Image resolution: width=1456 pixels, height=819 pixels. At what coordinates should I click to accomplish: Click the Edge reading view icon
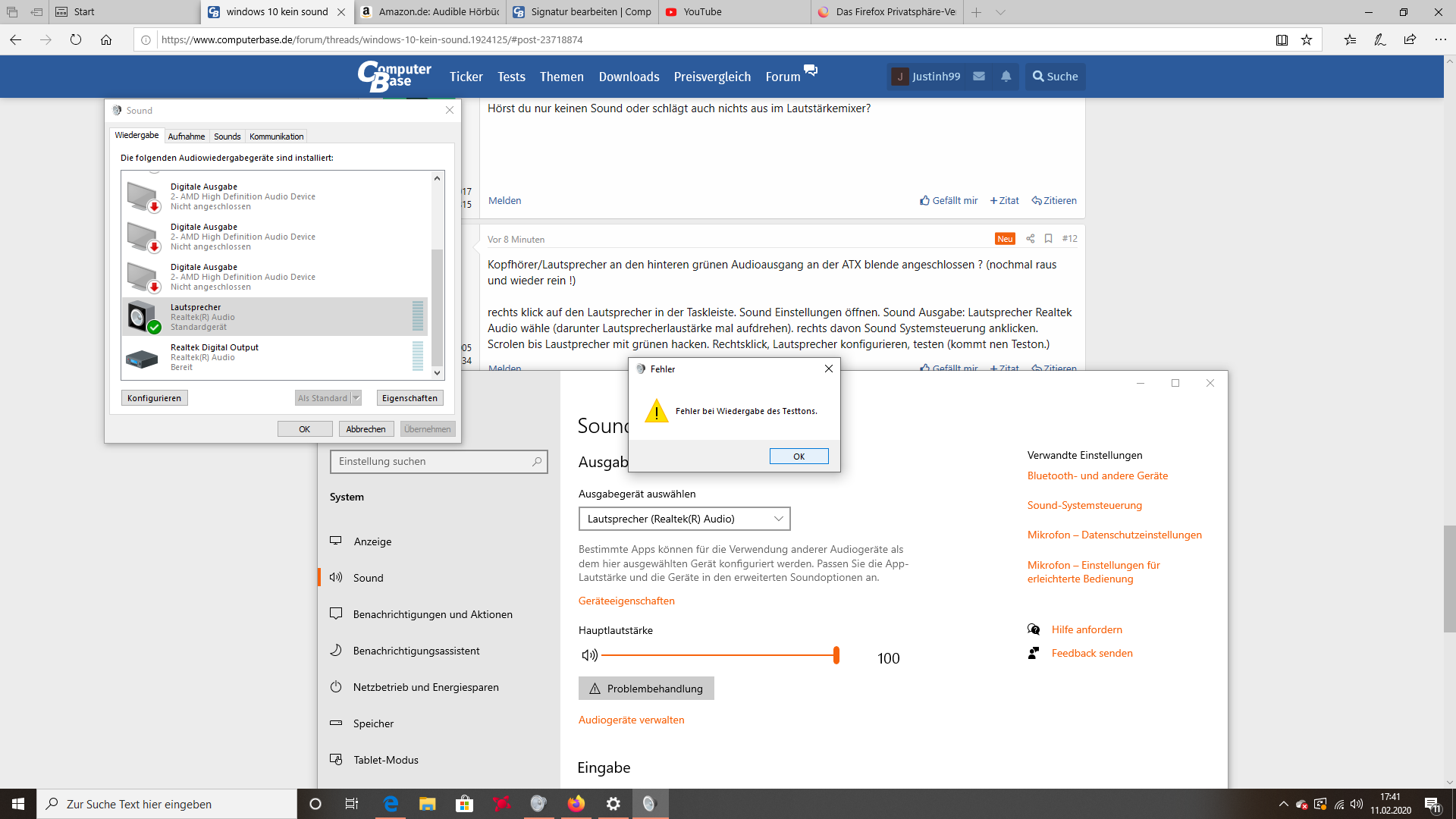(1282, 40)
